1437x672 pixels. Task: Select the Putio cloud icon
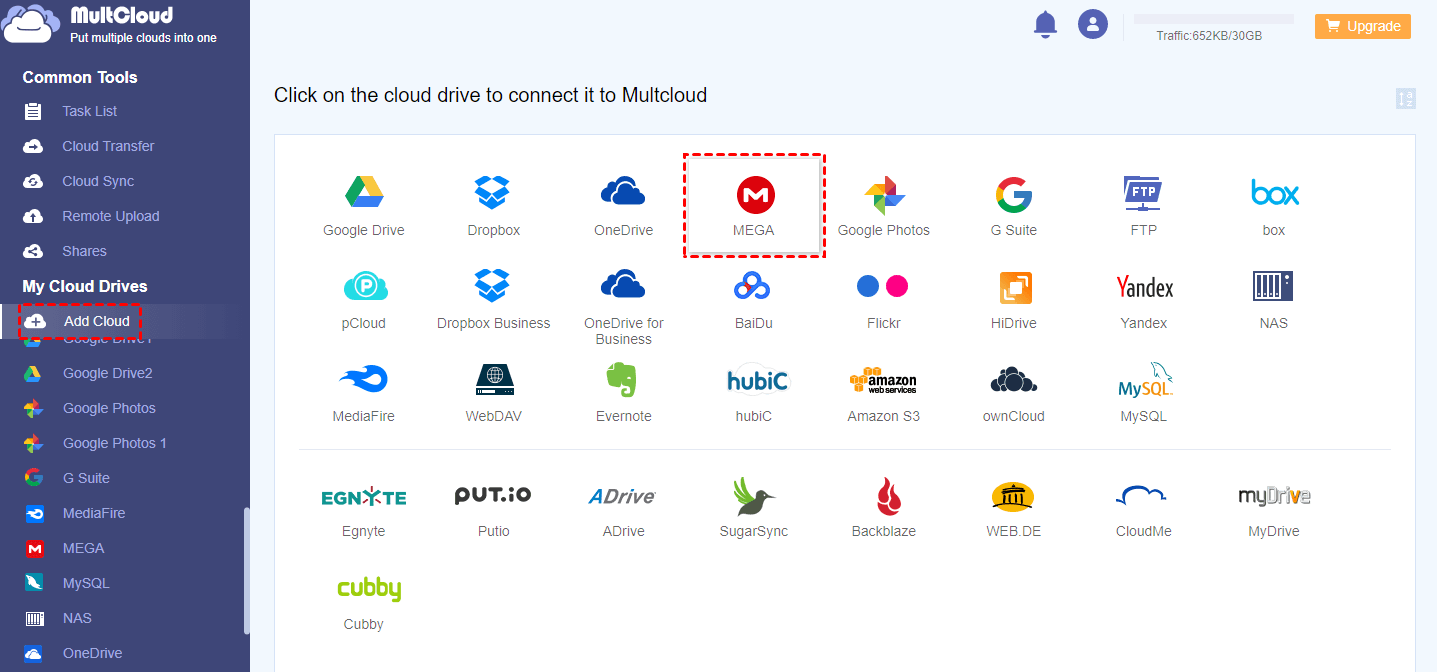[x=493, y=495]
